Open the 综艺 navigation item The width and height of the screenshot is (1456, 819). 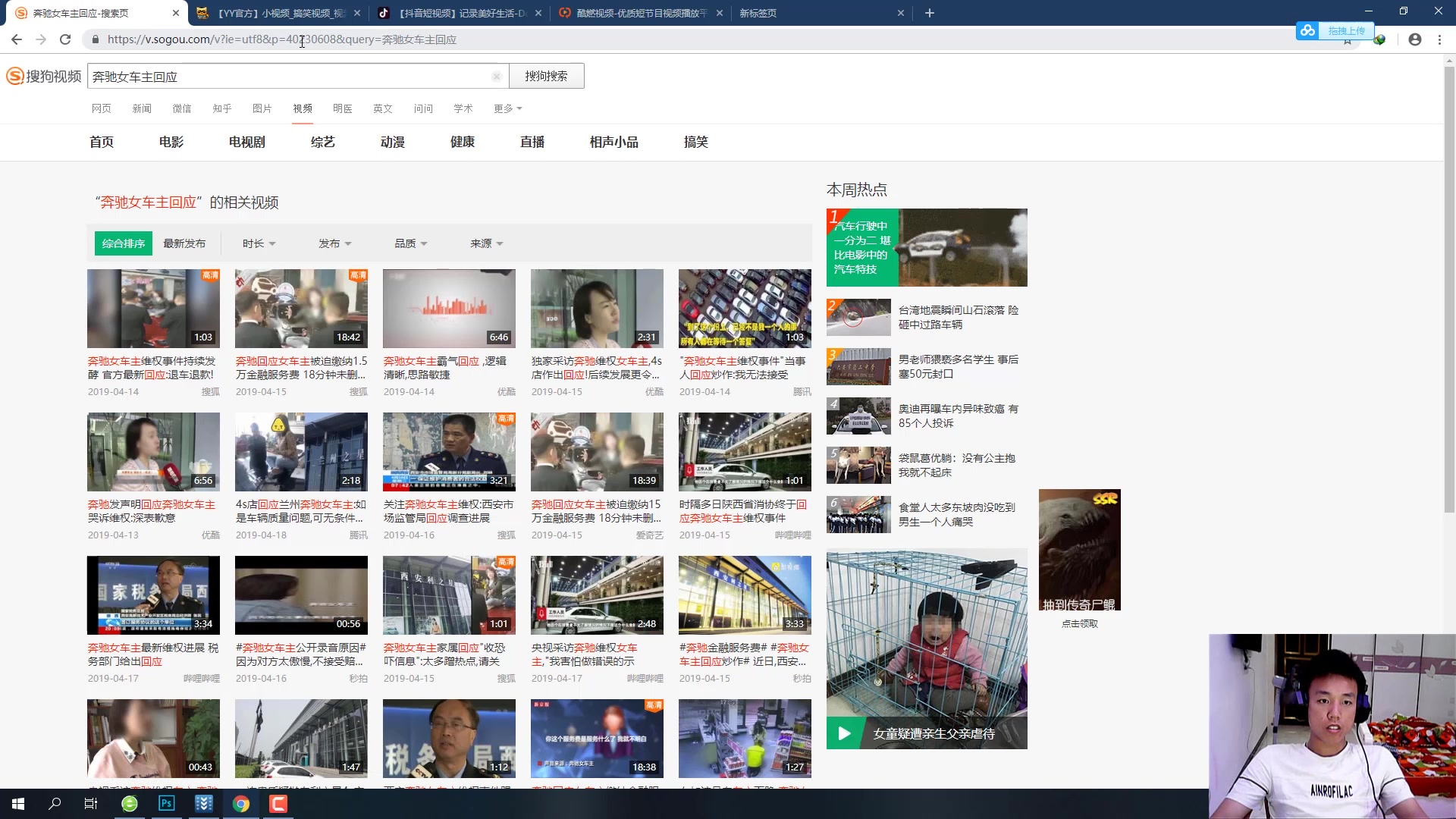pyautogui.click(x=323, y=142)
